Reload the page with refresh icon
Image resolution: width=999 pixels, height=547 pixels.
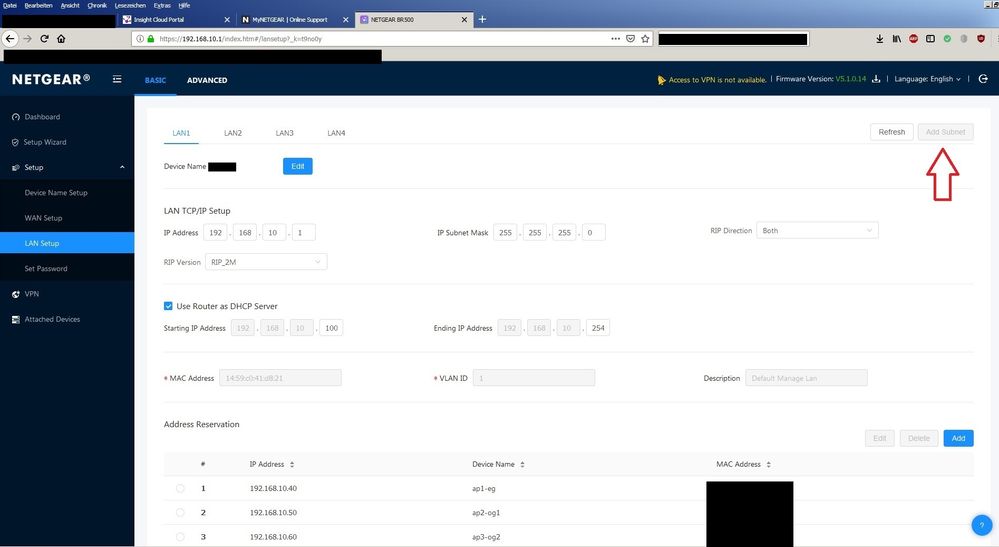(x=45, y=39)
